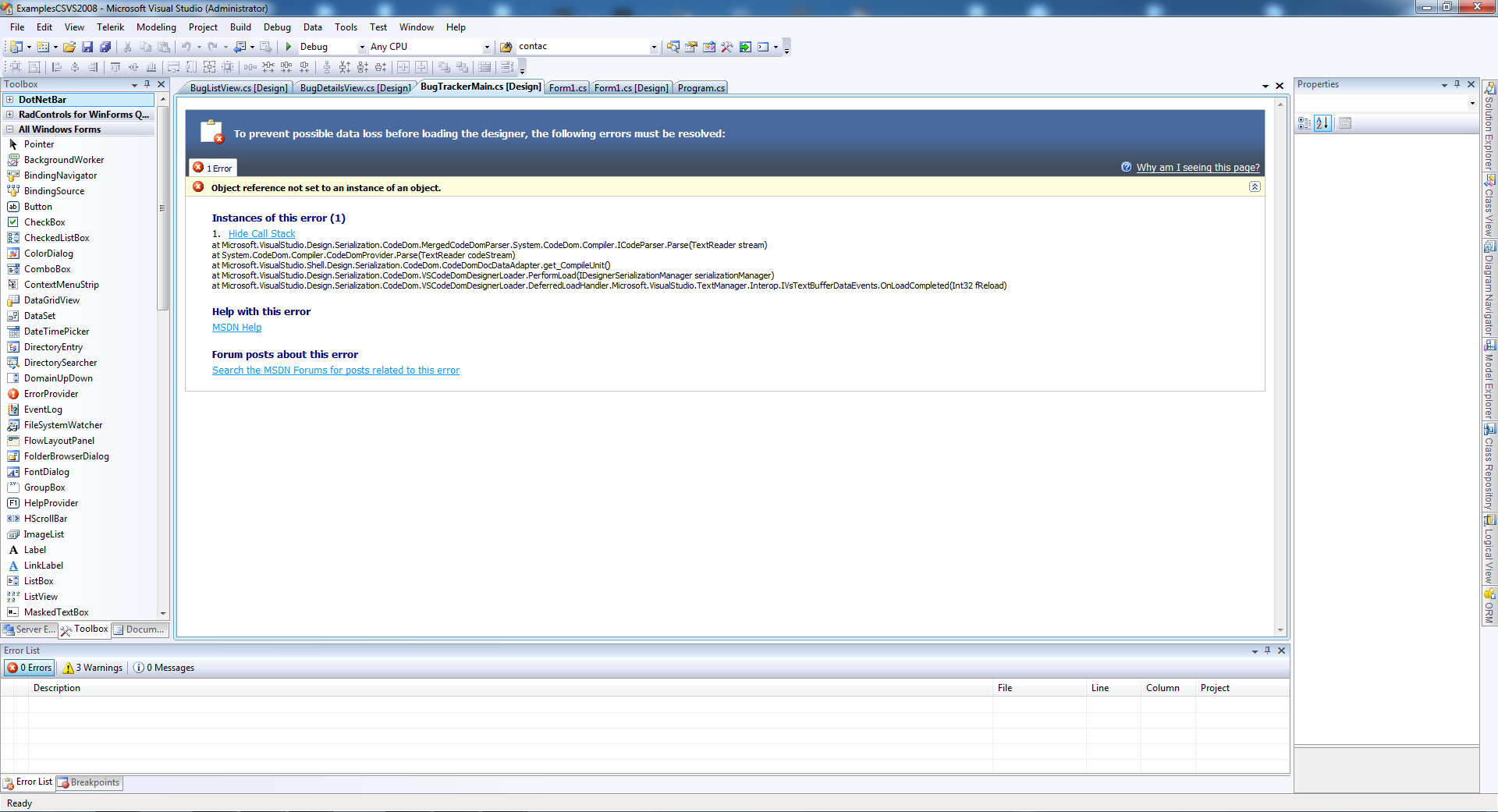The width and height of the screenshot is (1498, 812).
Task: Open the Properties object selector dropdown
Action: (x=1472, y=103)
